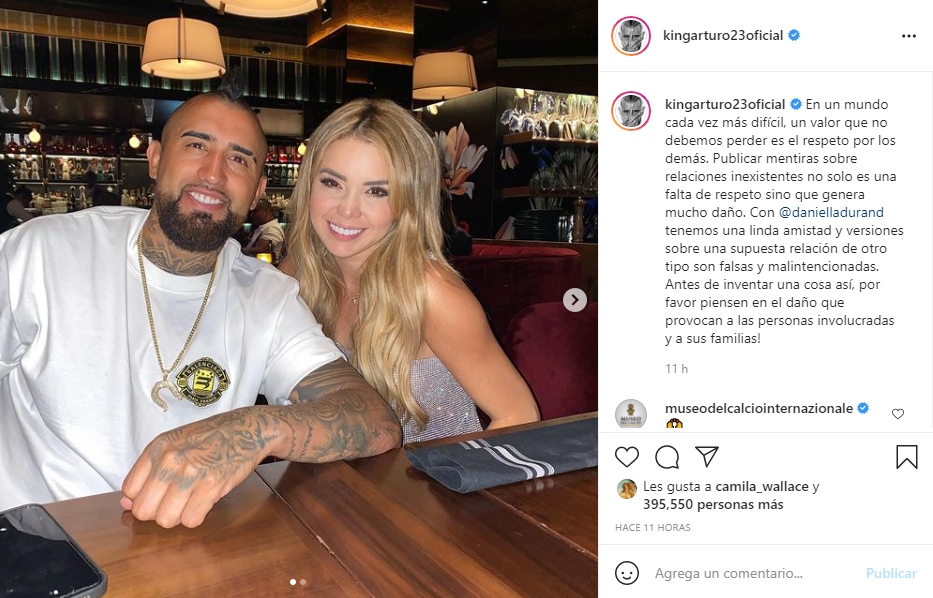Screen dimensions: 933x598
Task: Like the post with the heart icon
Action: tap(627, 457)
